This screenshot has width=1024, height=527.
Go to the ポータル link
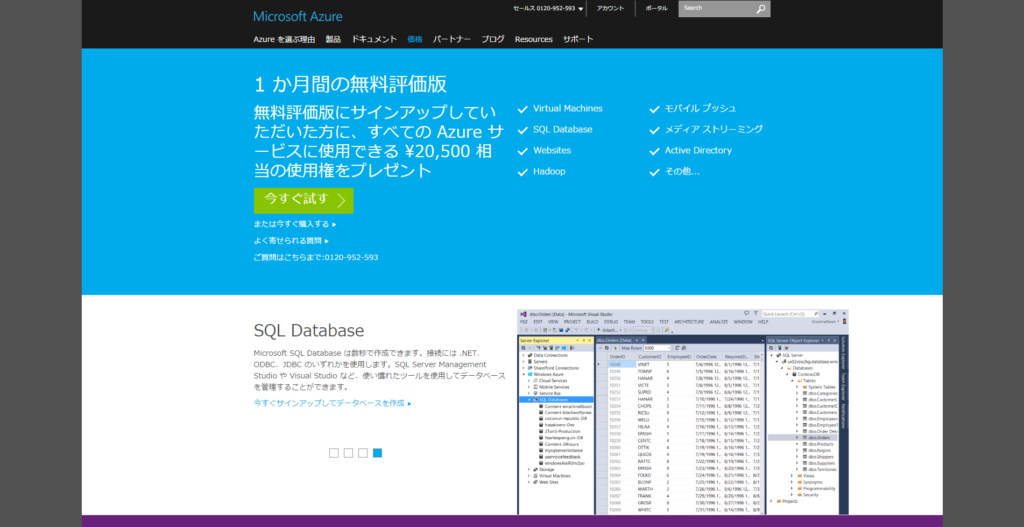click(656, 8)
